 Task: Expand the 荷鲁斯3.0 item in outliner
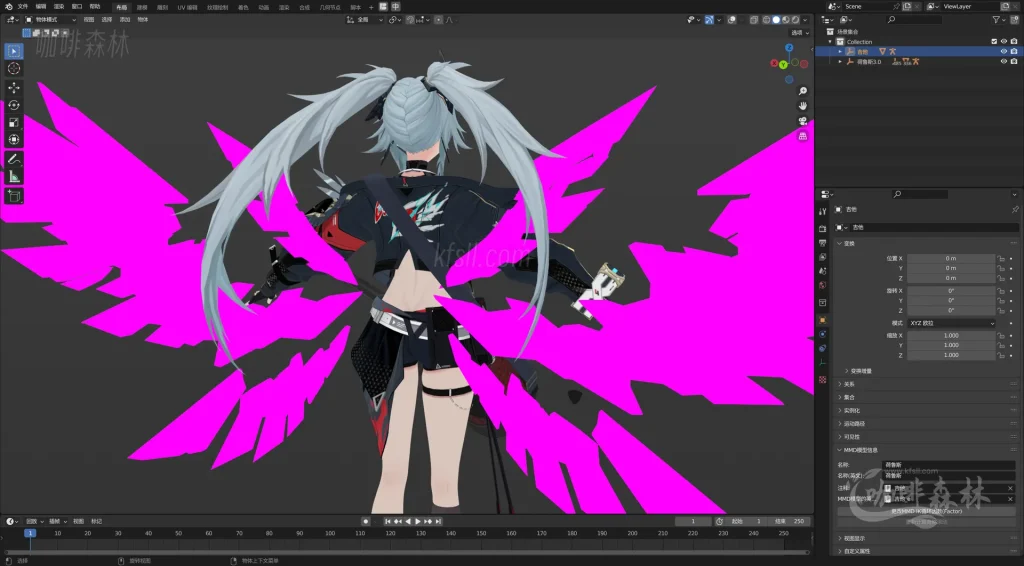point(840,61)
